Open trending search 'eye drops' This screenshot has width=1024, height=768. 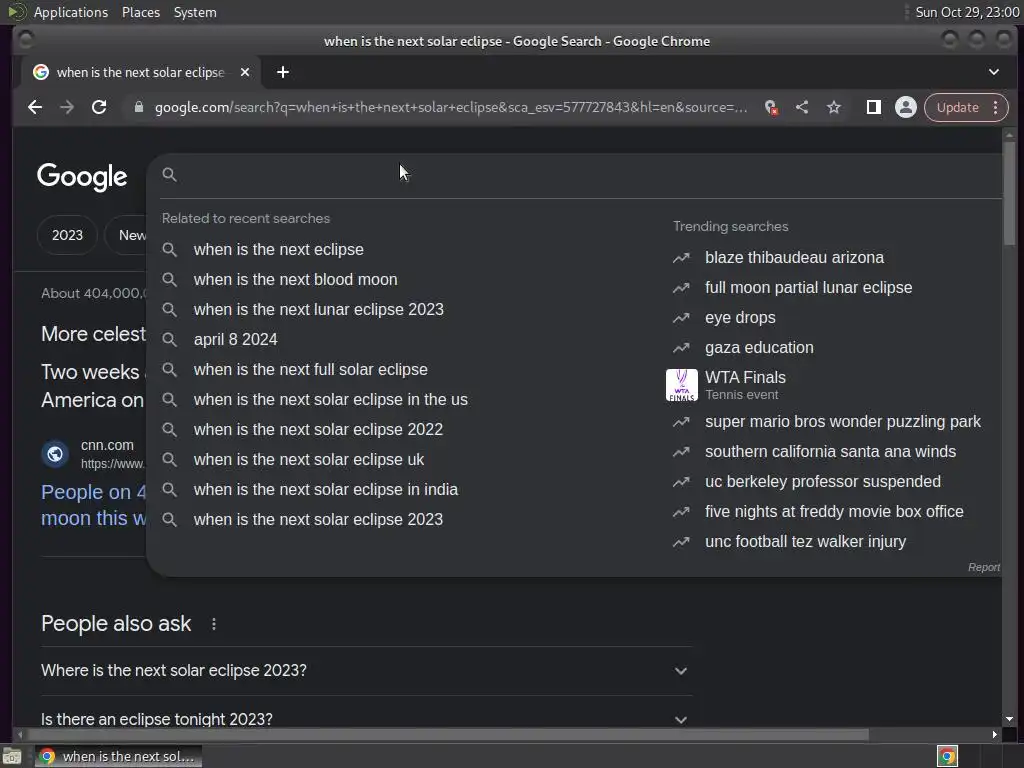740,317
